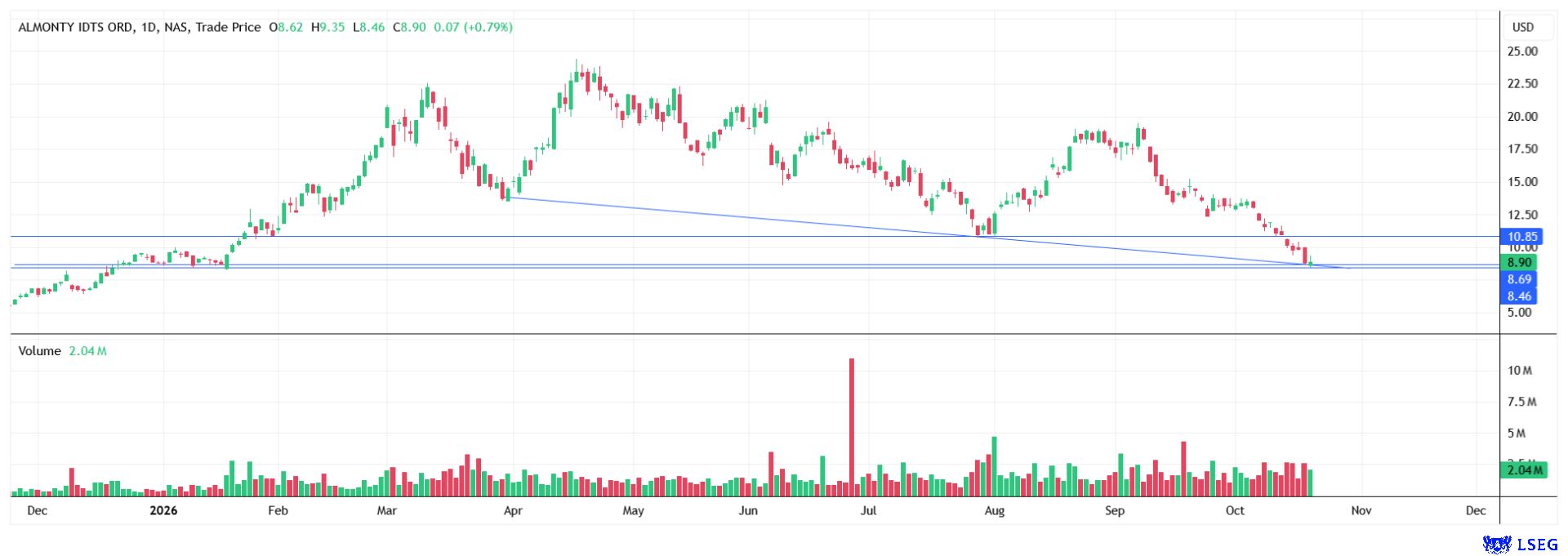
Task: Click the tallest red volume bar
Action: 852,427
